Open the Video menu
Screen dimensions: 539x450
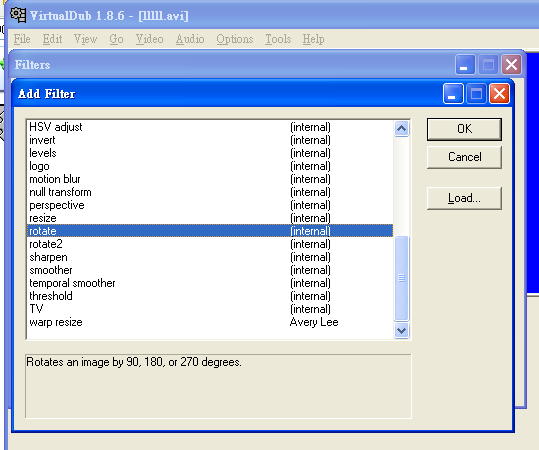point(150,39)
